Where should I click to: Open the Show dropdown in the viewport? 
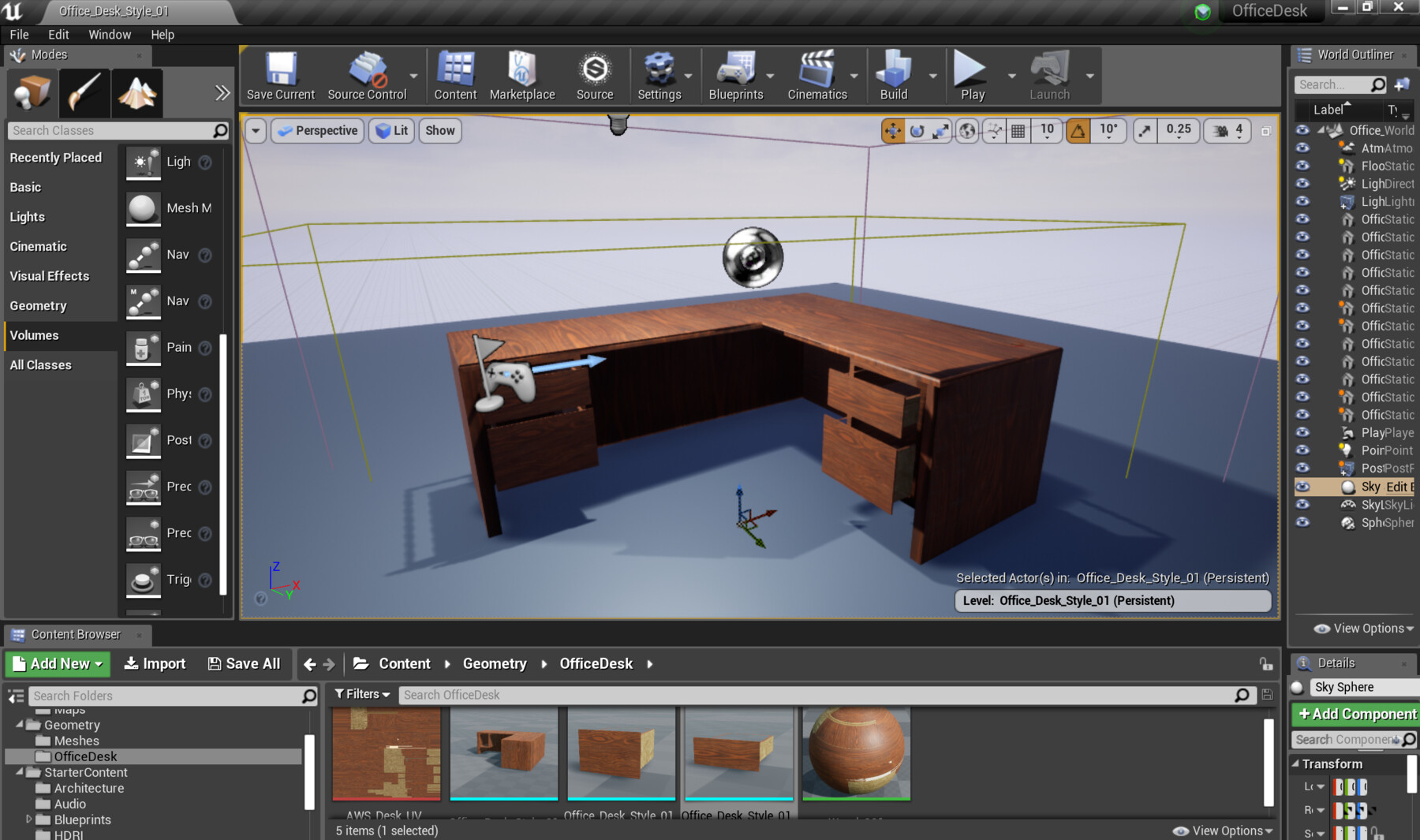[x=439, y=131]
